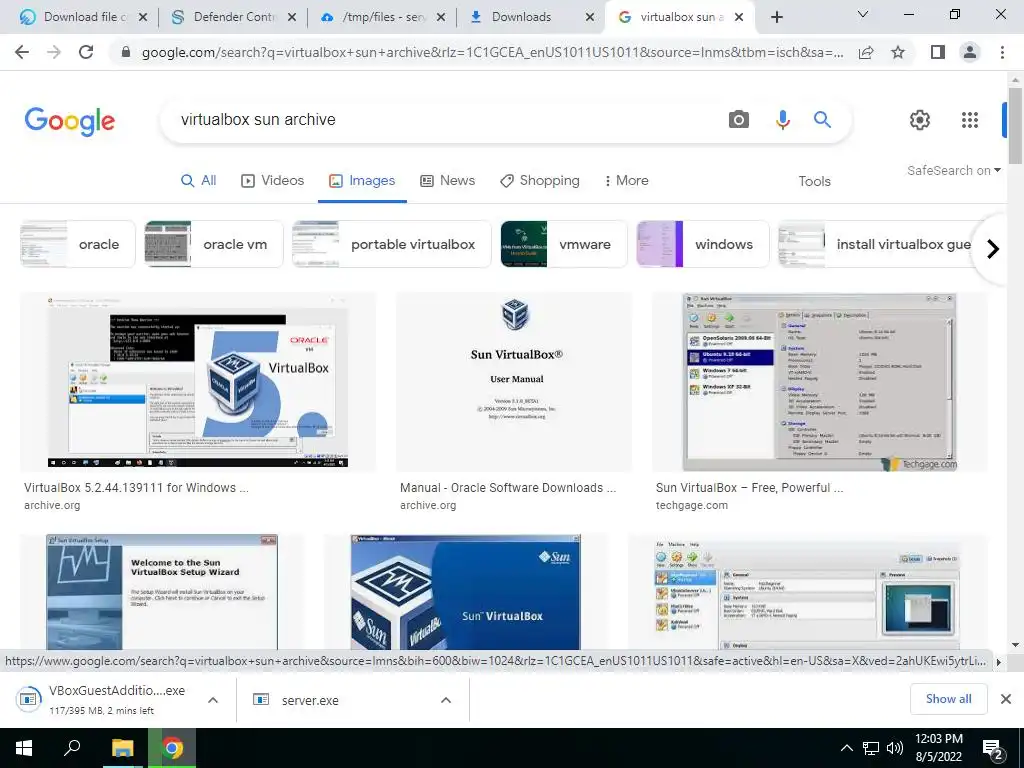
Task: Open the Chrome profile avatar
Action: (970, 52)
